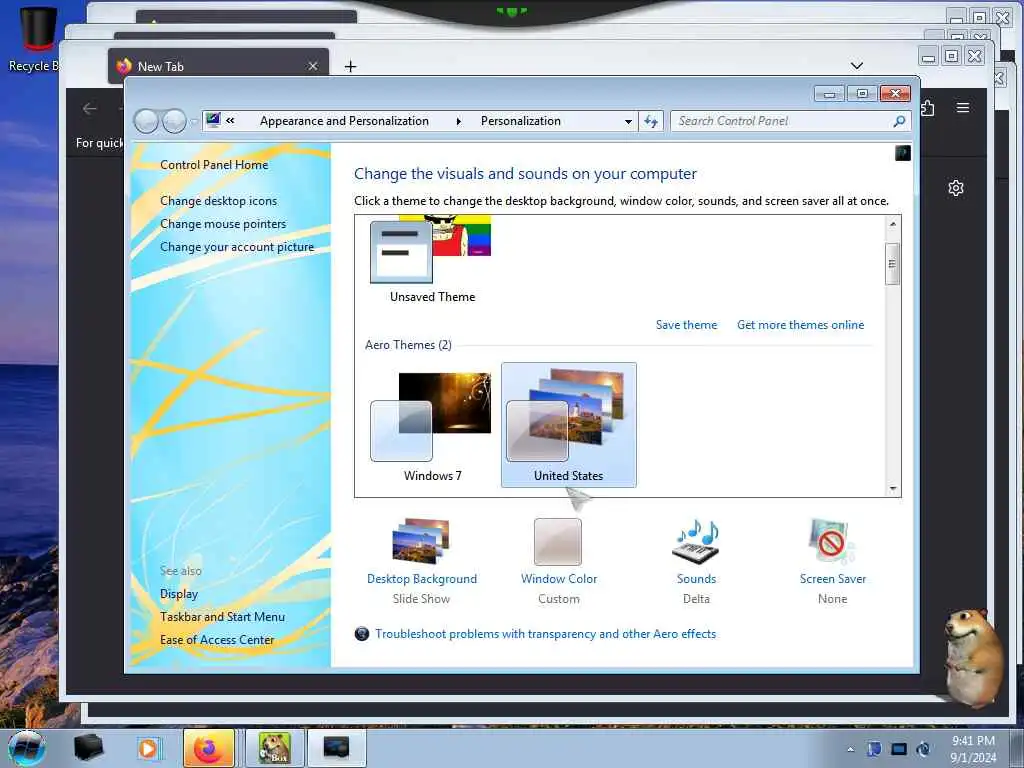Click the Action Center flag tray icon
1024x768 pixels.
pos(874,749)
